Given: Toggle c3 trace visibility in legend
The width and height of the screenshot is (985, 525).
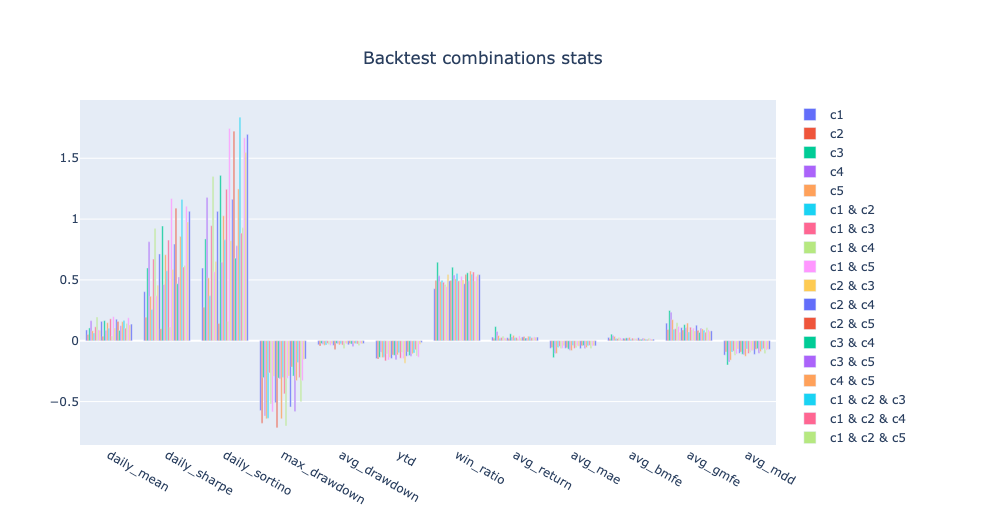Looking at the screenshot, I should [x=837, y=153].
